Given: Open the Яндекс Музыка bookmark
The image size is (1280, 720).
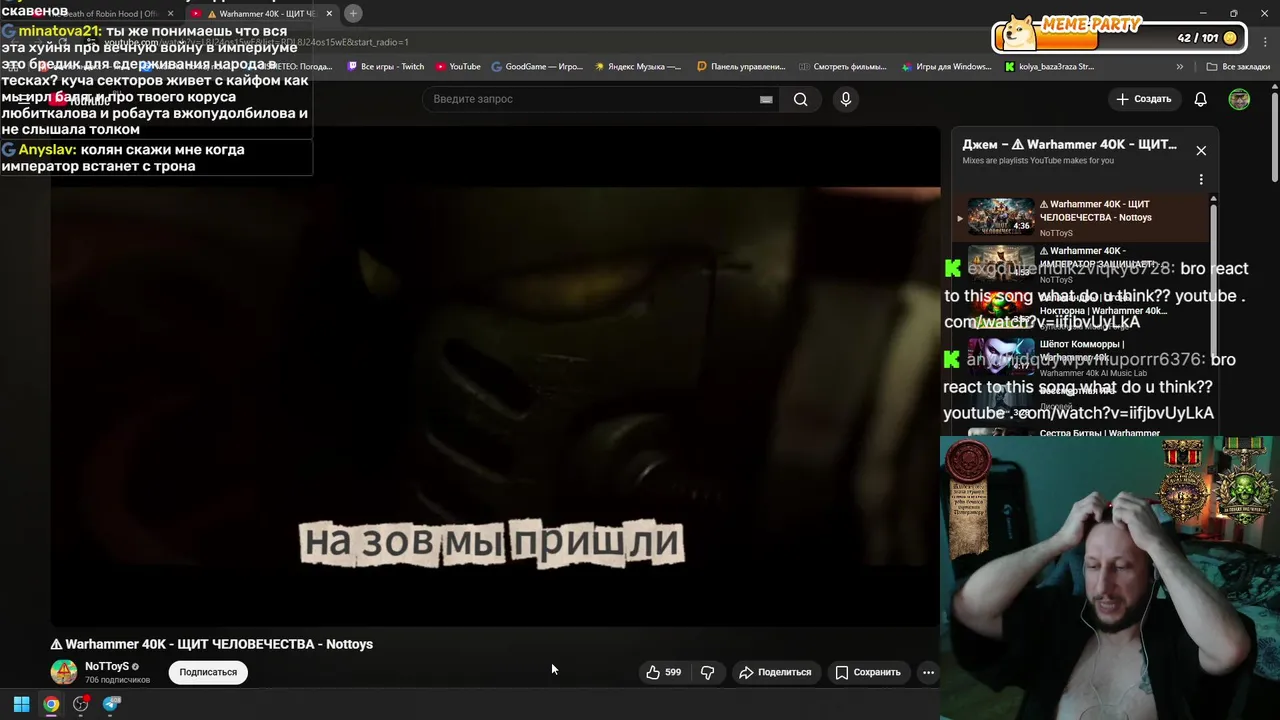Looking at the screenshot, I should [x=638, y=67].
